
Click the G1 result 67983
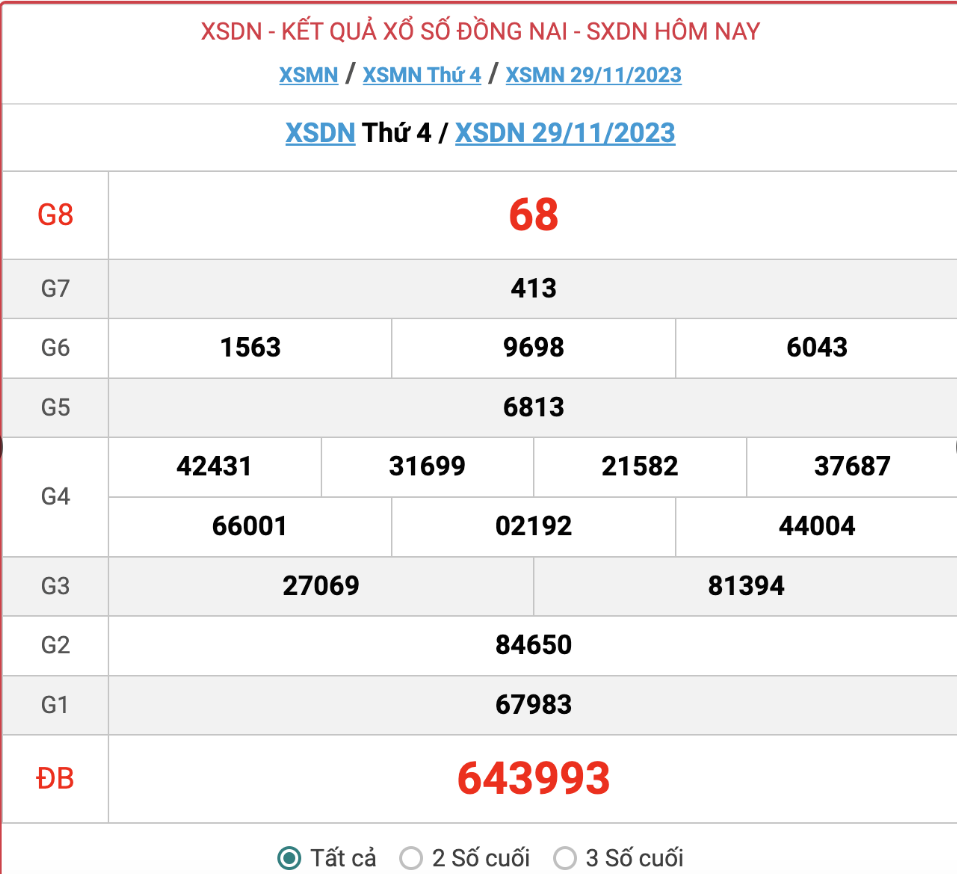point(533,704)
